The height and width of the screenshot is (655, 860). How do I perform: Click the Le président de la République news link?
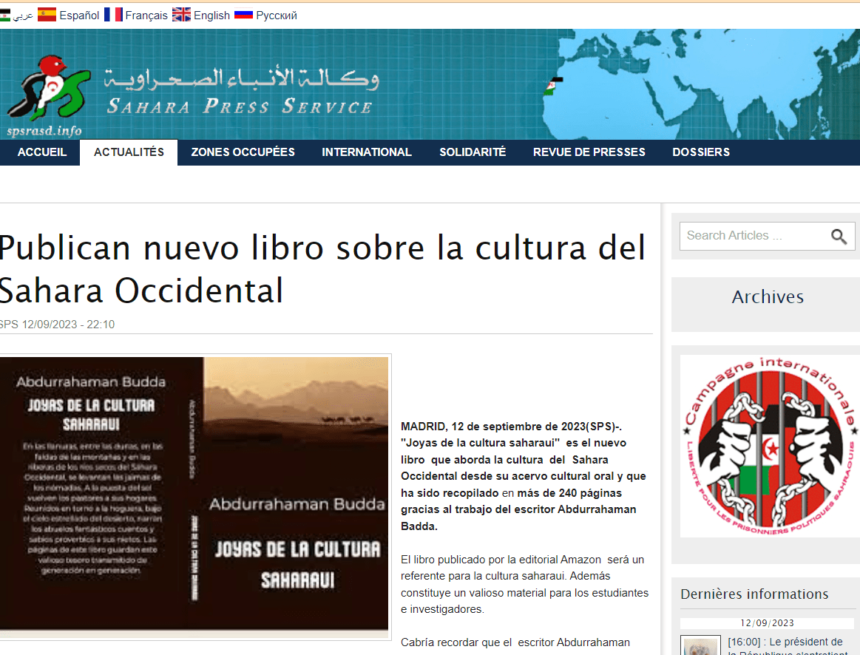coord(786,642)
